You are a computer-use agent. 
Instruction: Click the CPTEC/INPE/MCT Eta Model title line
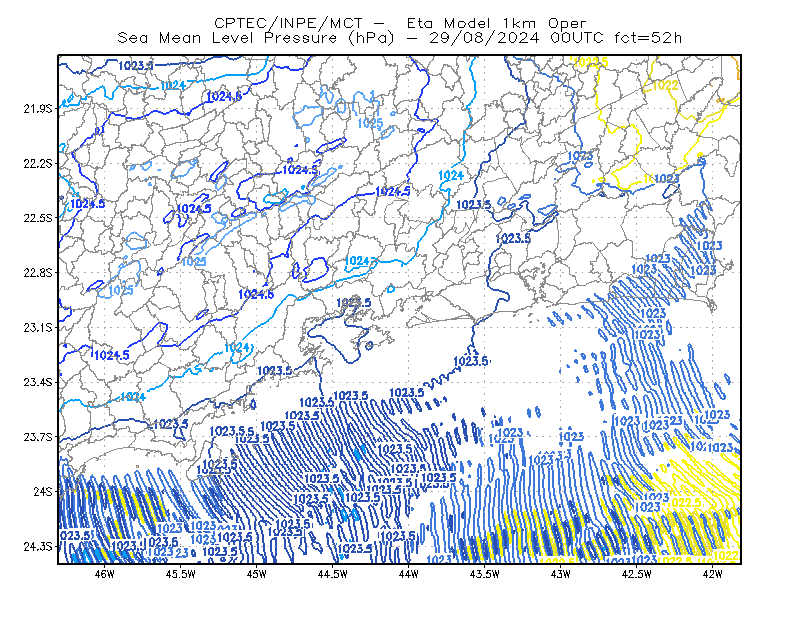pos(400,23)
